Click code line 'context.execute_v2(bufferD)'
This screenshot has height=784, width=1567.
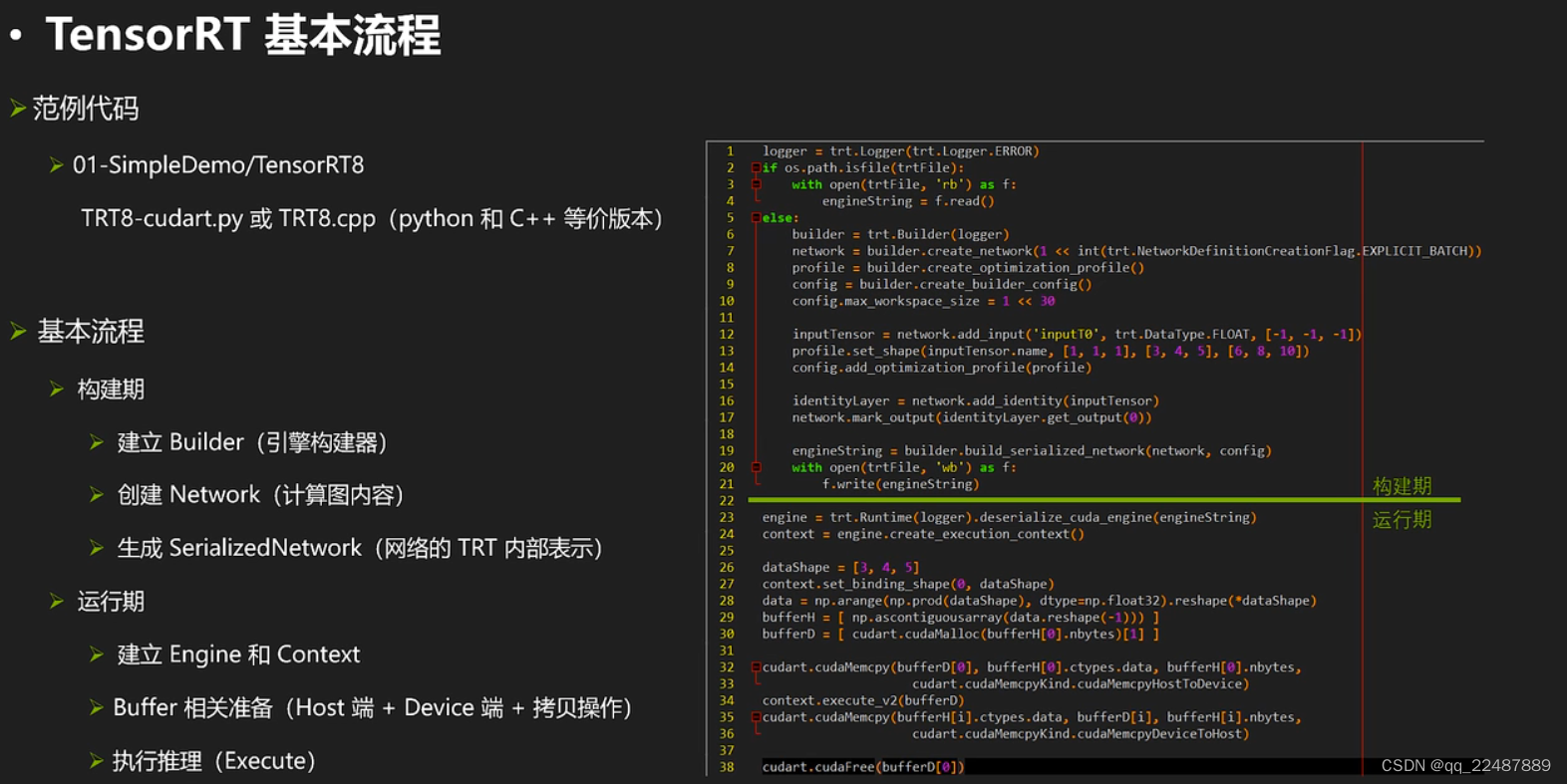point(863,700)
